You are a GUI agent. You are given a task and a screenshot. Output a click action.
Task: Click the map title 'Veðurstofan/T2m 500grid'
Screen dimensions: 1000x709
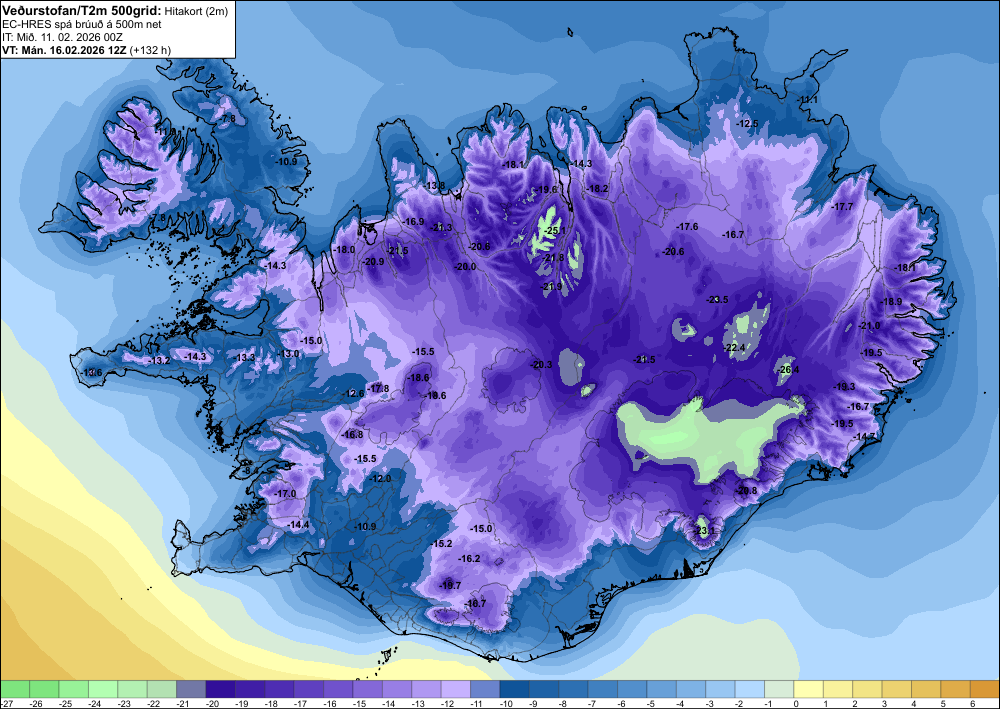(x=80, y=11)
